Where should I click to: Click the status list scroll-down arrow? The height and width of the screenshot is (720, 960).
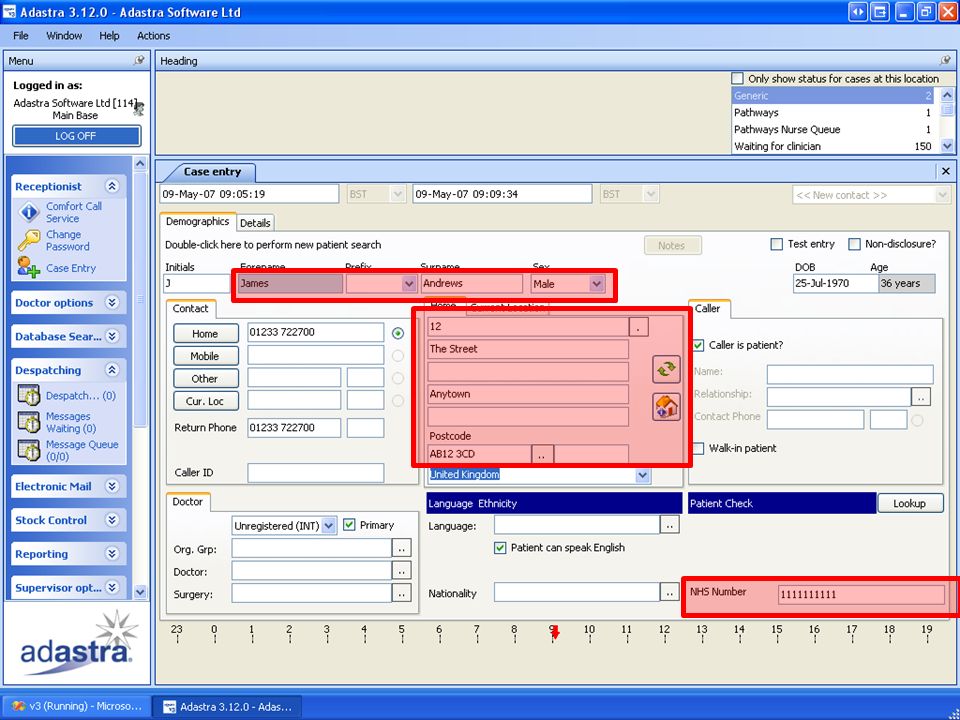[x=947, y=146]
